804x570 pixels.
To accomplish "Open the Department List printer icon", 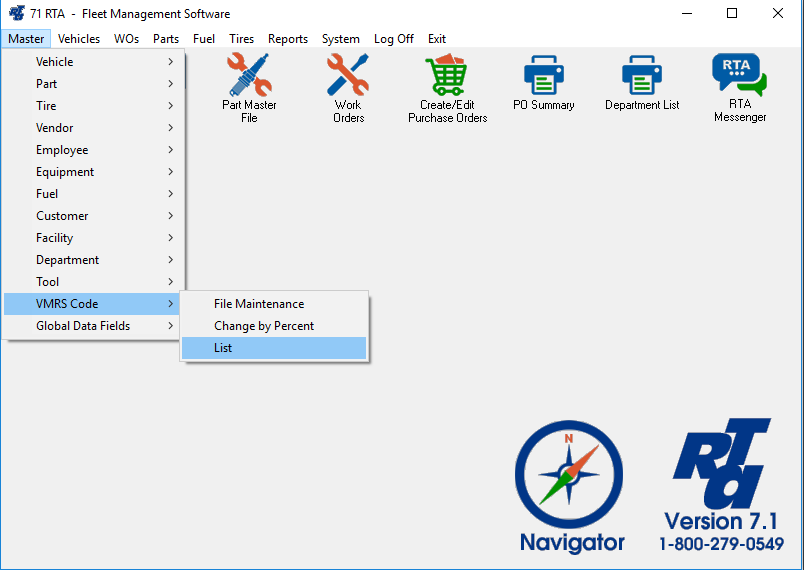I will [641, 76].
